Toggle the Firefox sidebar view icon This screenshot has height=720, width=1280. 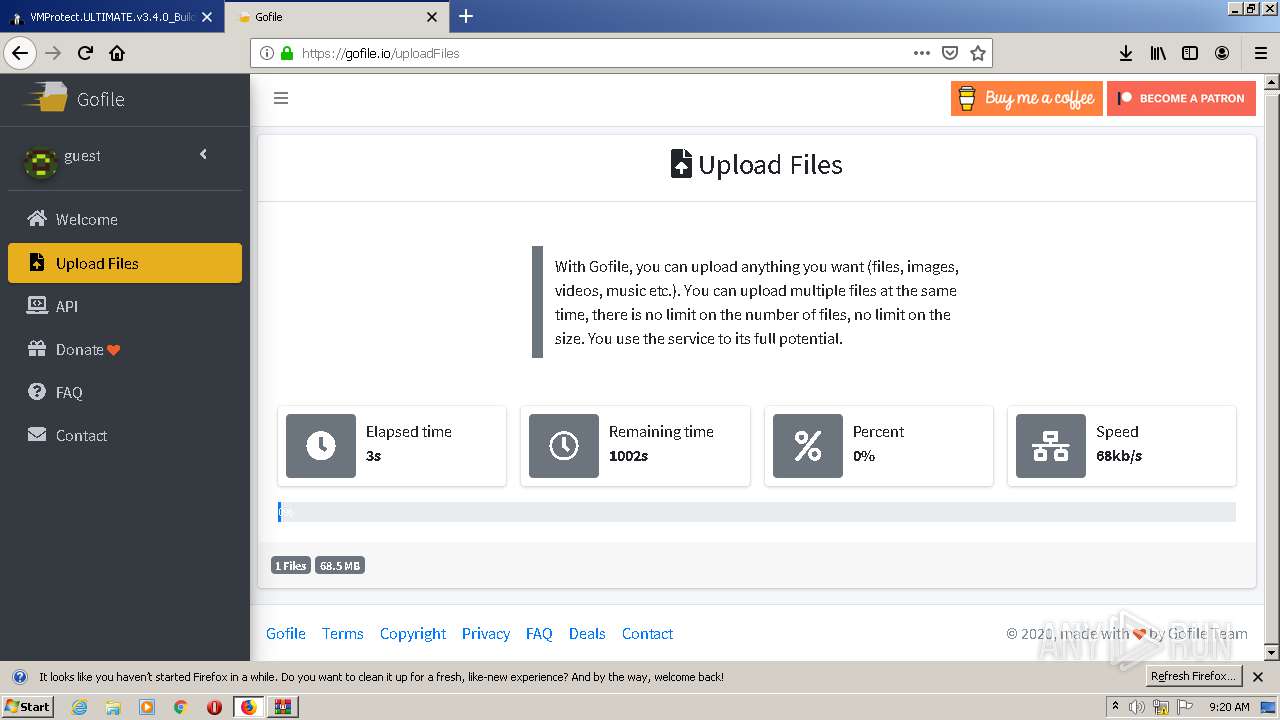tap(1190, 53)
